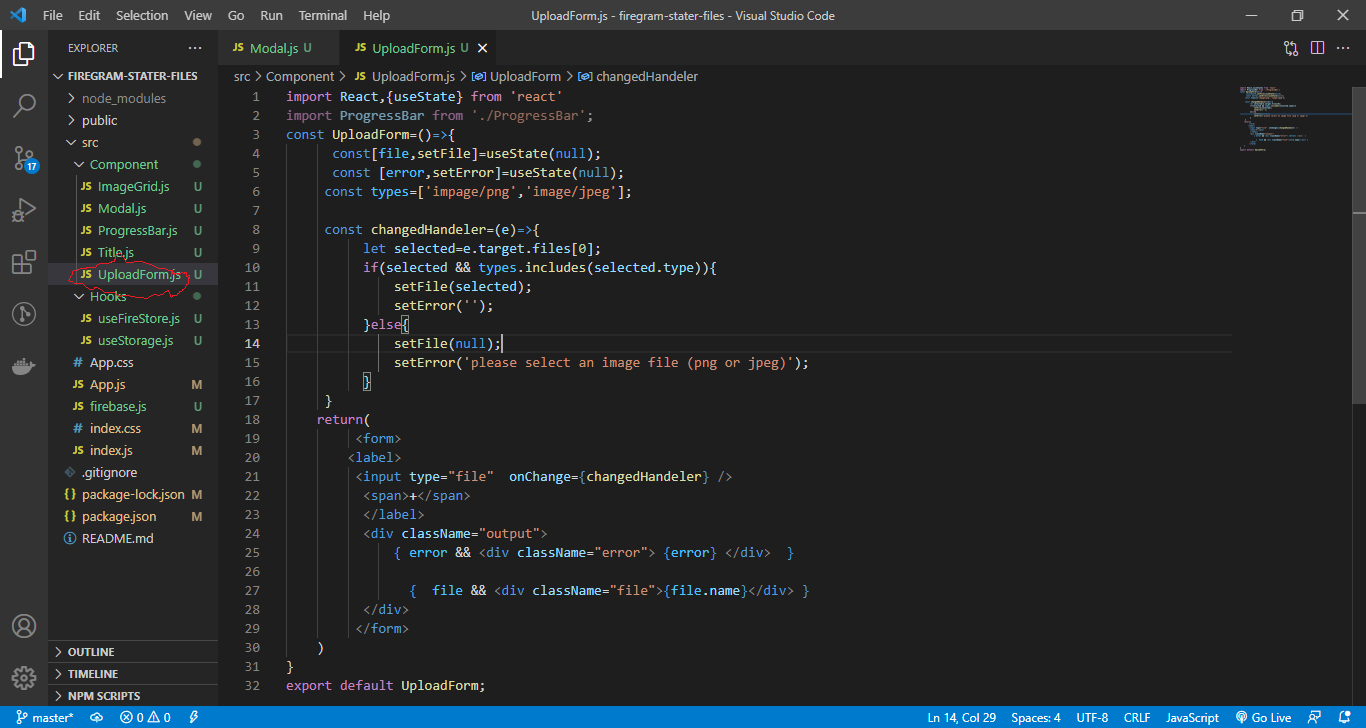Open the Git Graph activity bar icon
Viewport: 1366px width, 728px height.
point(24,314)
